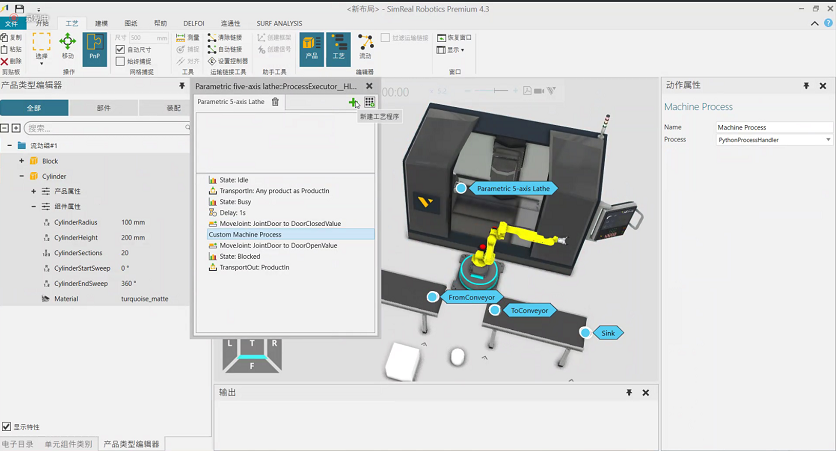Open 设置控制器 in the ribbon

pos(228,61)
